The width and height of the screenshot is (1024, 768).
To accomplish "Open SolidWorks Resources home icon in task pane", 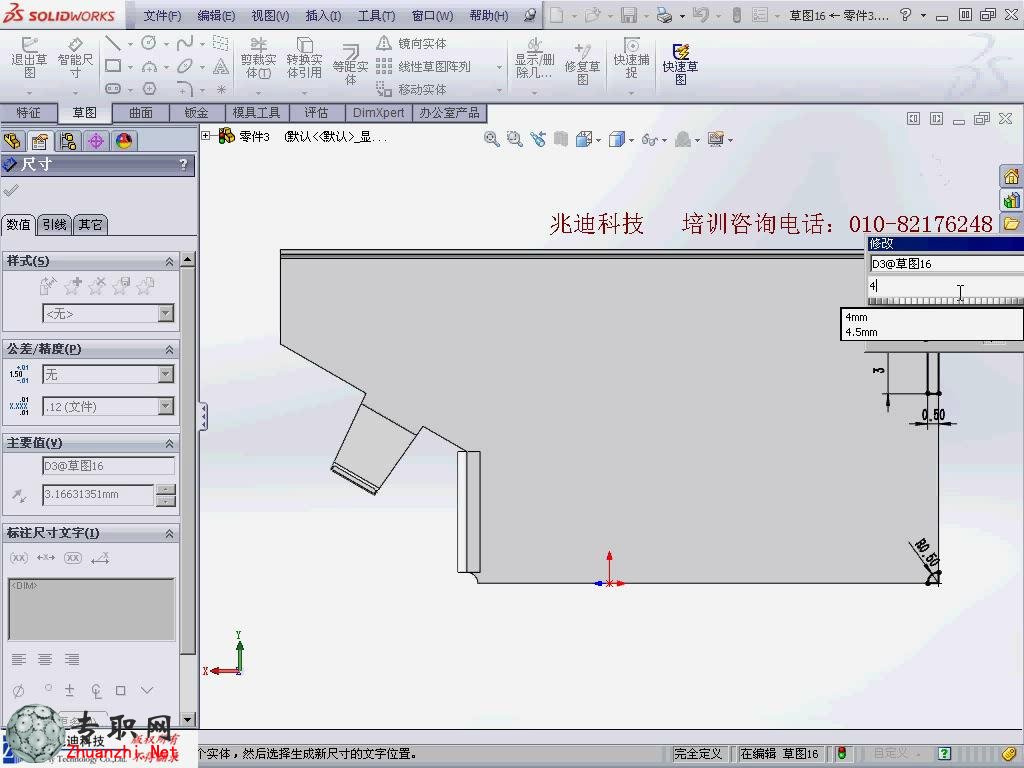I will [1011, 176].
